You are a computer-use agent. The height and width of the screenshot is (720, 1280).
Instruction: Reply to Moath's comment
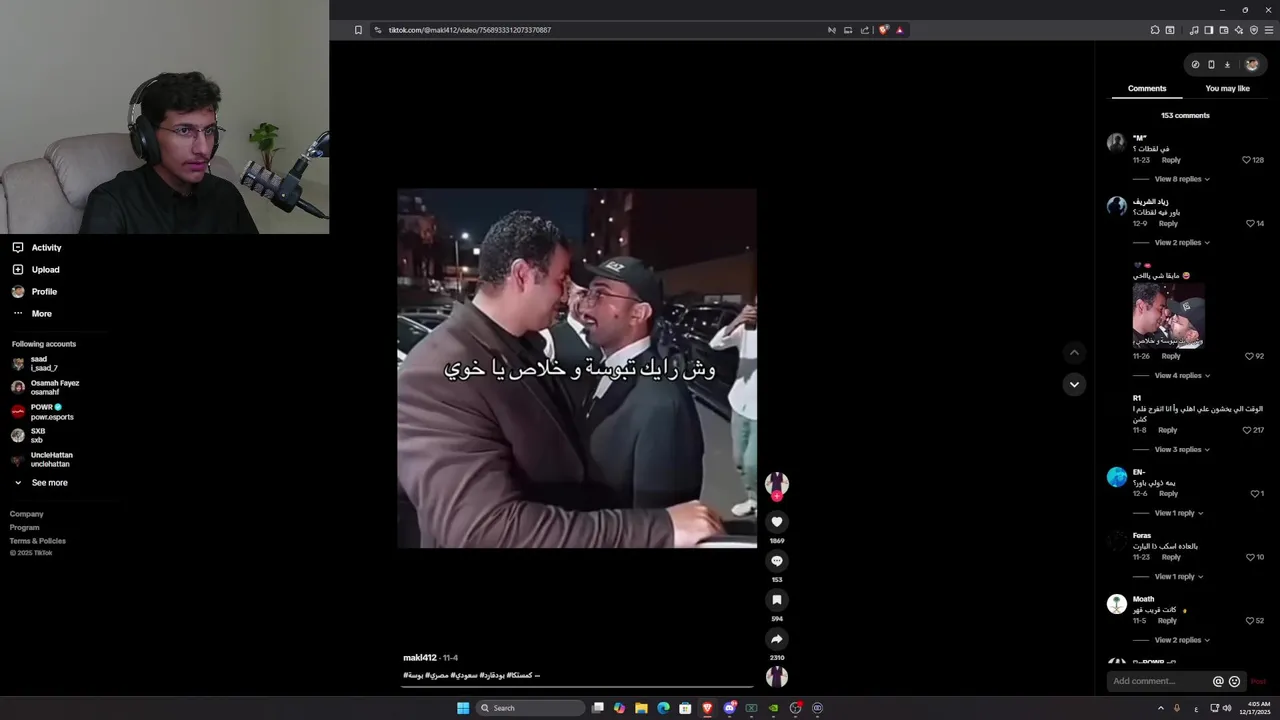1167,621
